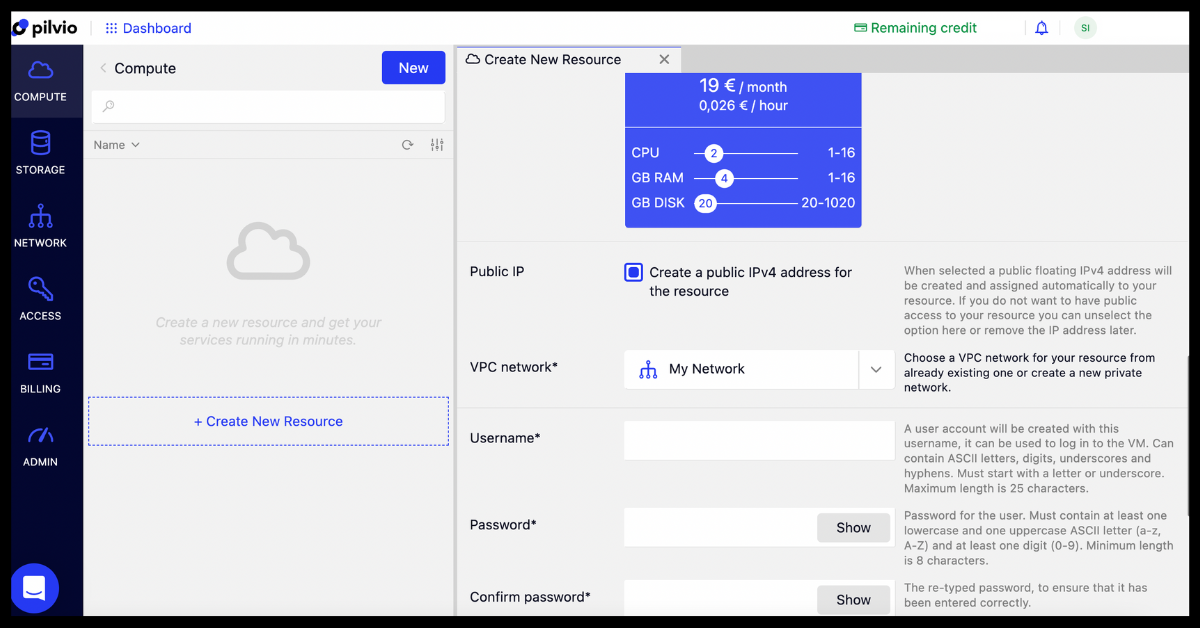Viewport: 1200px width, 628px height.
Task: Collapse Compute with back chevron
Action: (103, 68)
